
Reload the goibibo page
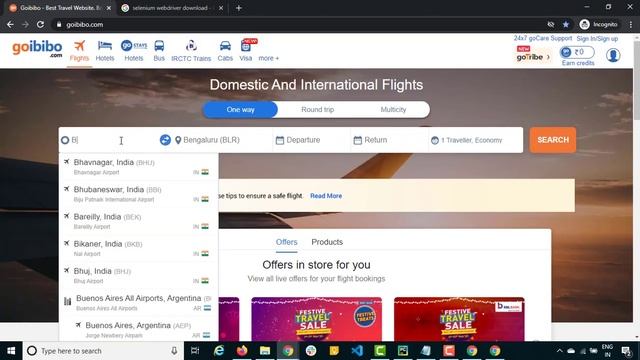tap(40, 24)
